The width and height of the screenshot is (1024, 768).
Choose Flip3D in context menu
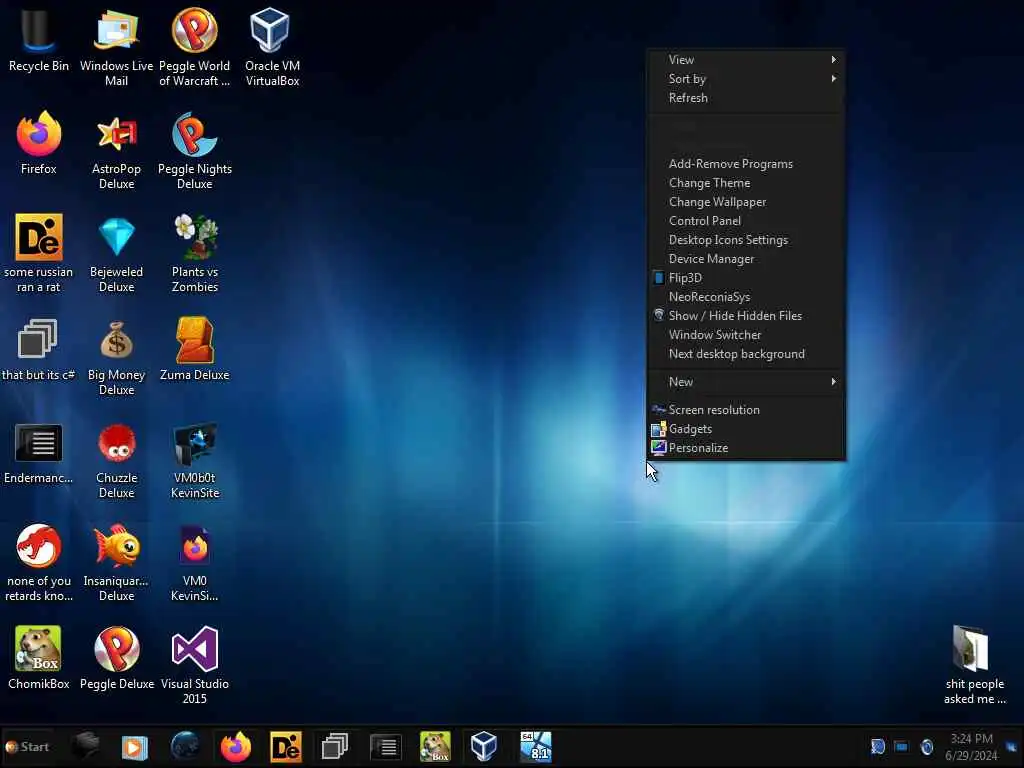pos(746,278)
